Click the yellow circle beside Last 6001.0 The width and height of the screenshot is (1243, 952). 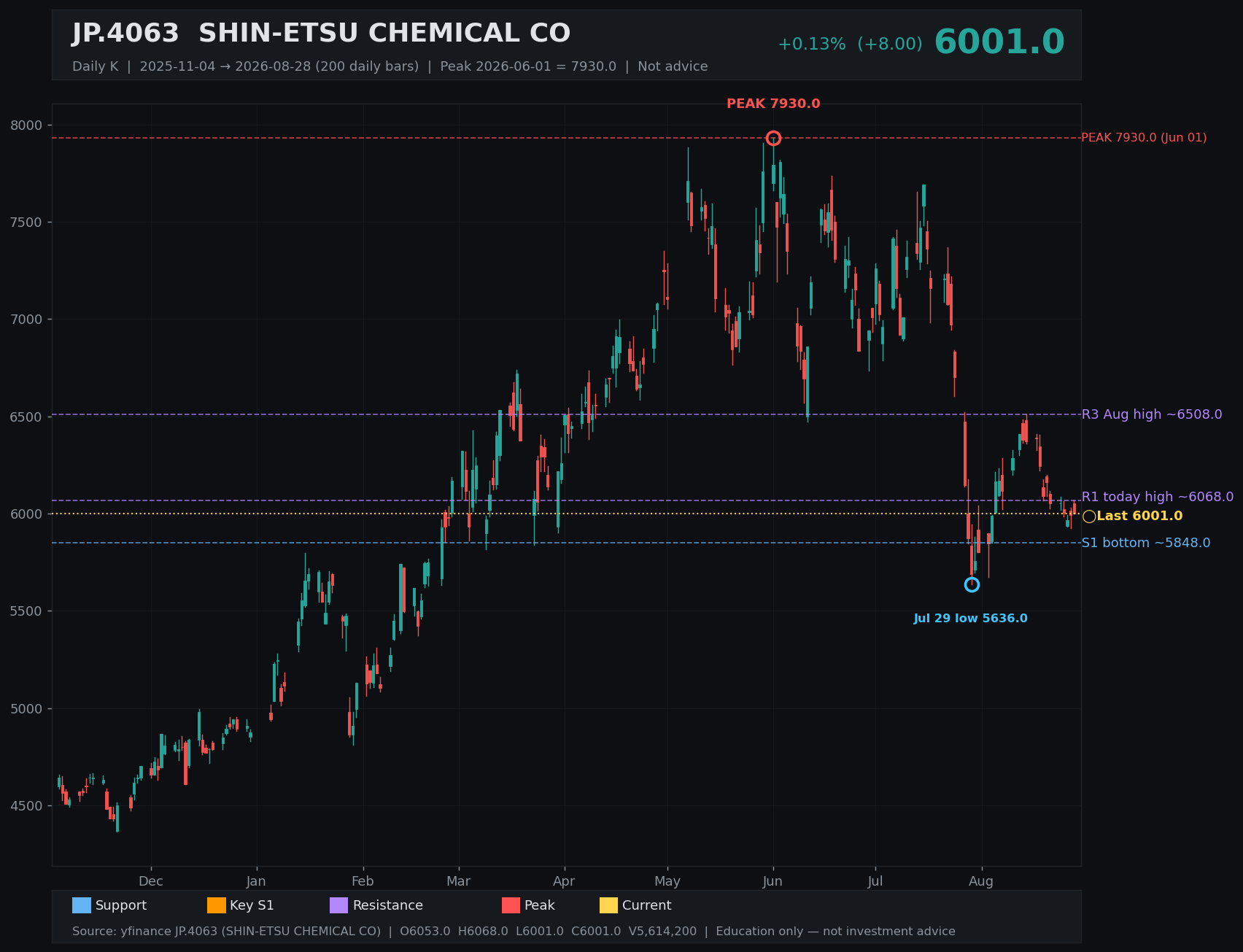(1089, 516)
